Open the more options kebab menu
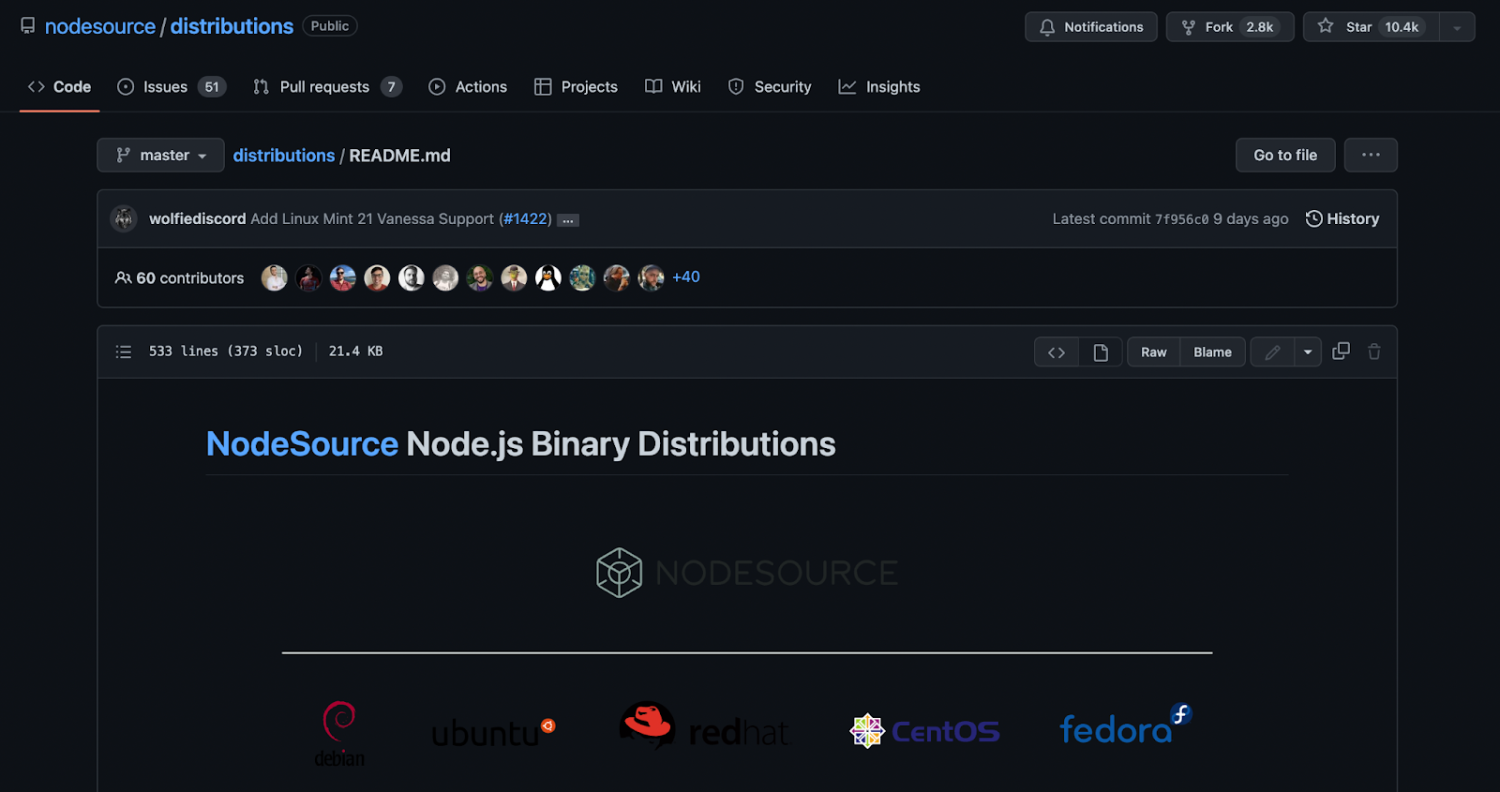 1370,155
